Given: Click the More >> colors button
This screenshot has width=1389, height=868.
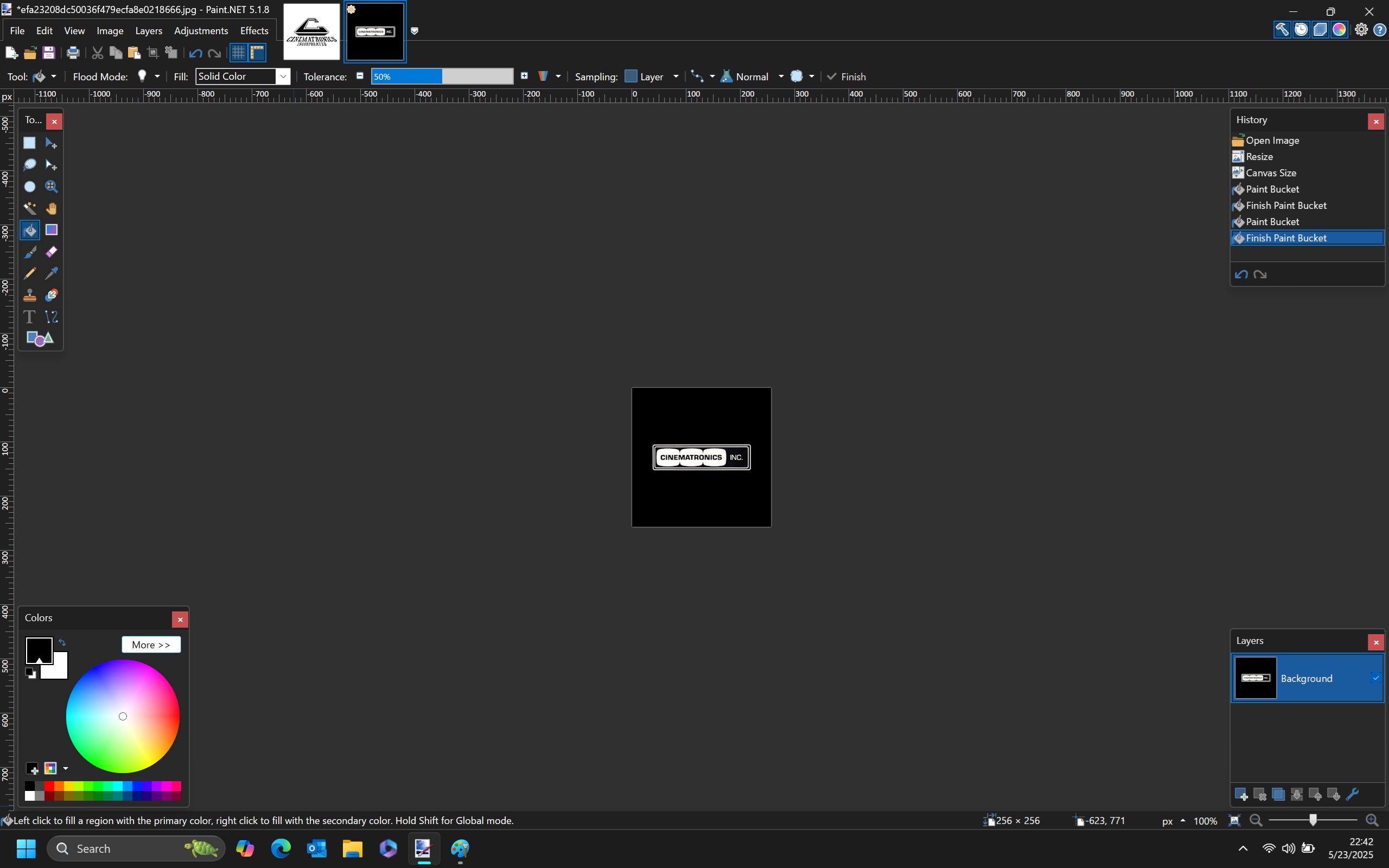Looking at the screenshot, I should 150,644.
